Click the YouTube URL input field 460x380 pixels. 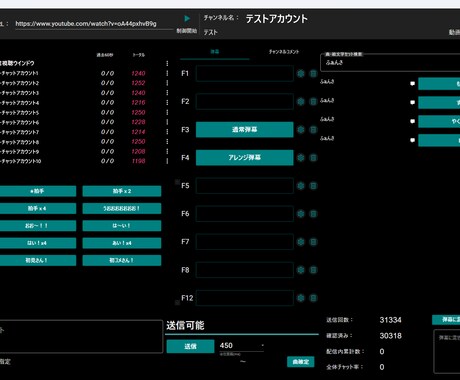[94, 24]
